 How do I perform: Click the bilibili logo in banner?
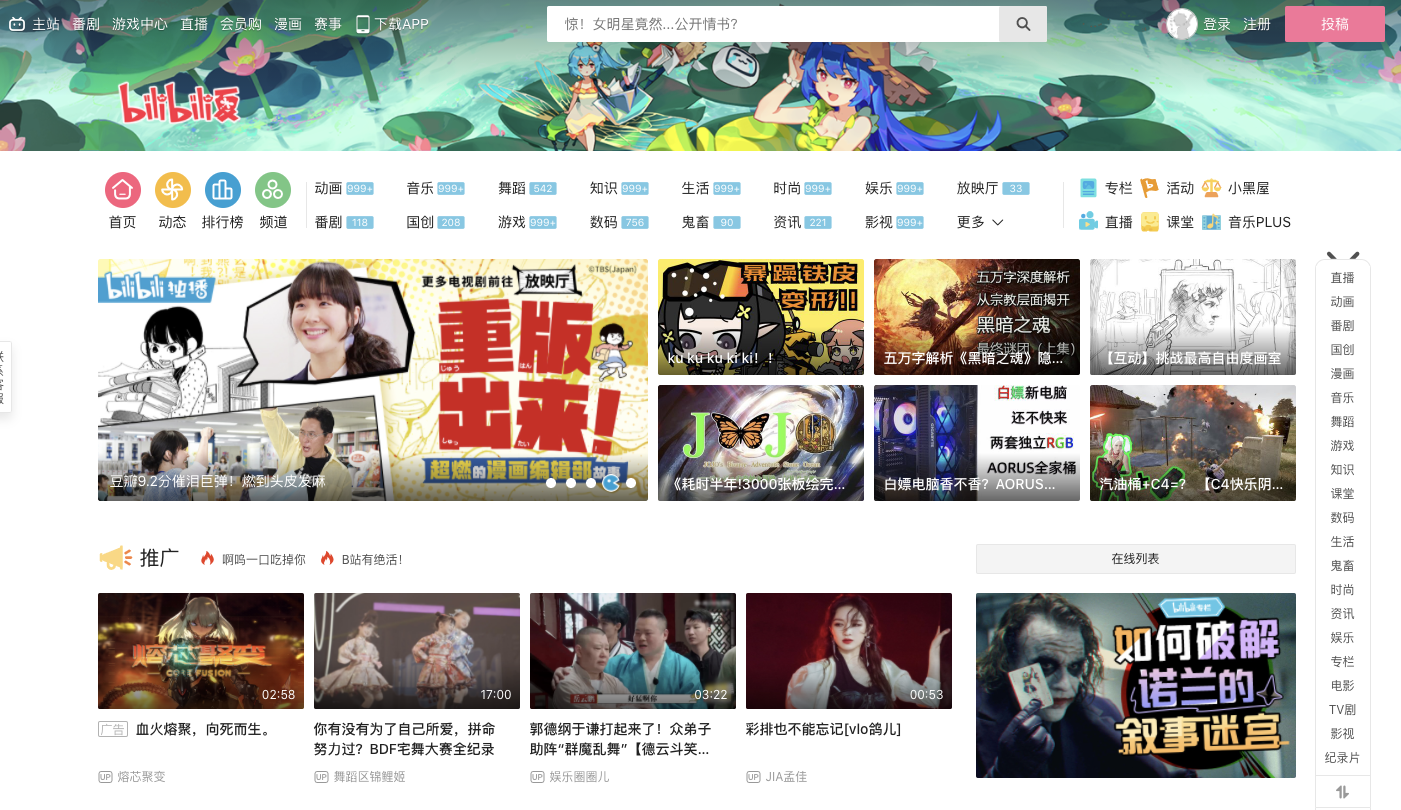pos(180,103)
